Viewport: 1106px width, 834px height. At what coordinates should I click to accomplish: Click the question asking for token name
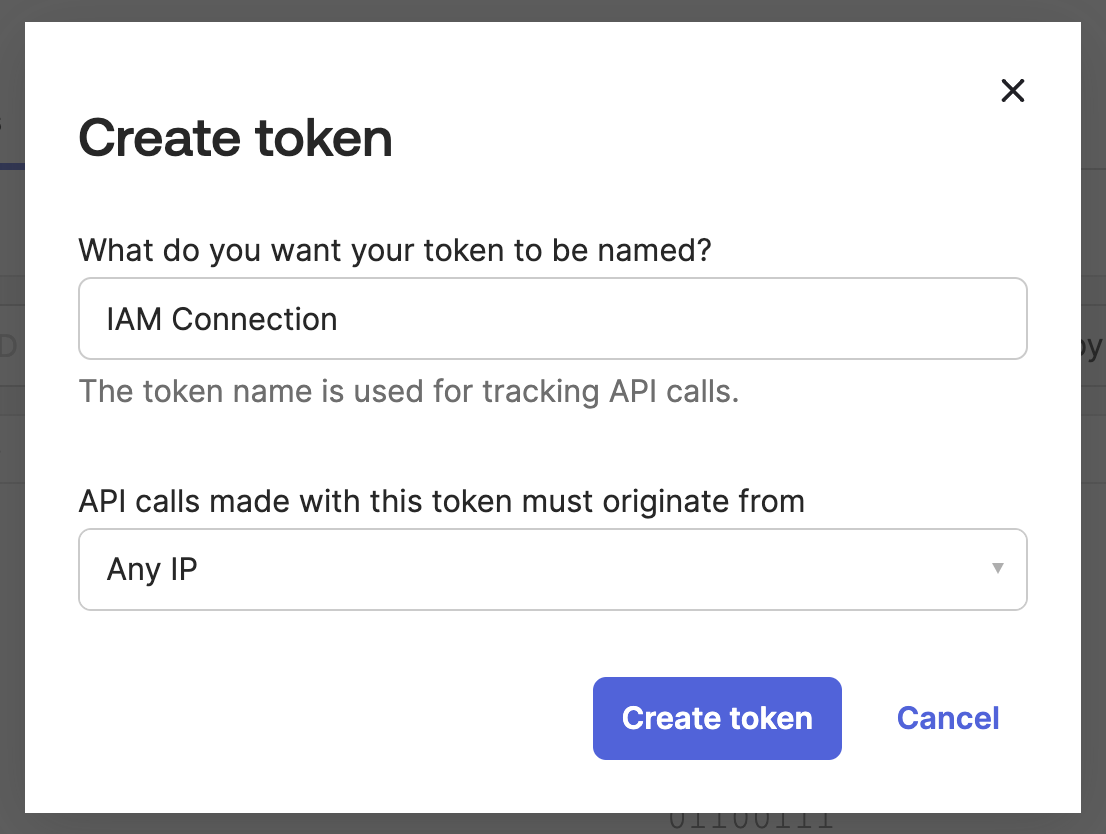tap(394, 250)
